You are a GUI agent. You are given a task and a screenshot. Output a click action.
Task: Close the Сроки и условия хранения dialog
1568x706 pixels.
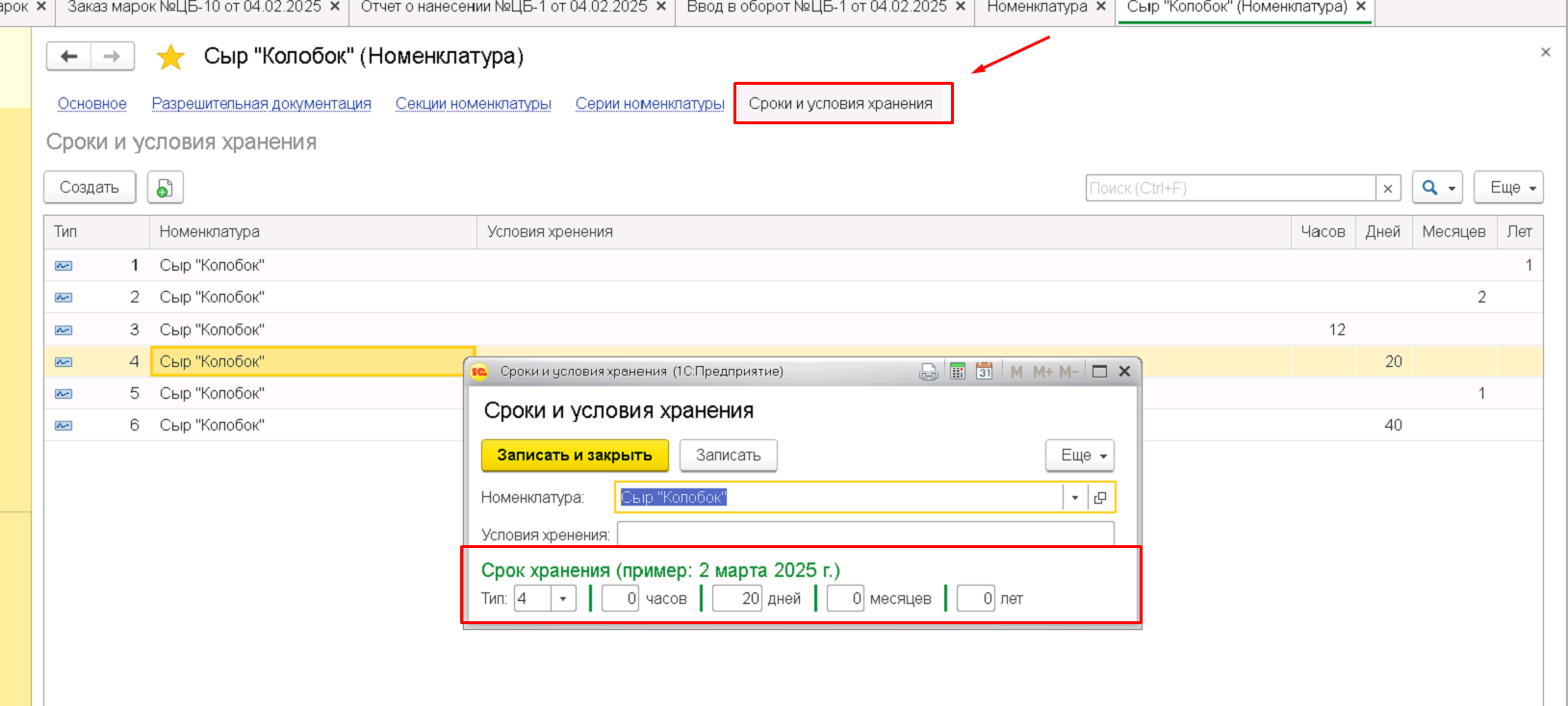click(x=1124, y=372)
